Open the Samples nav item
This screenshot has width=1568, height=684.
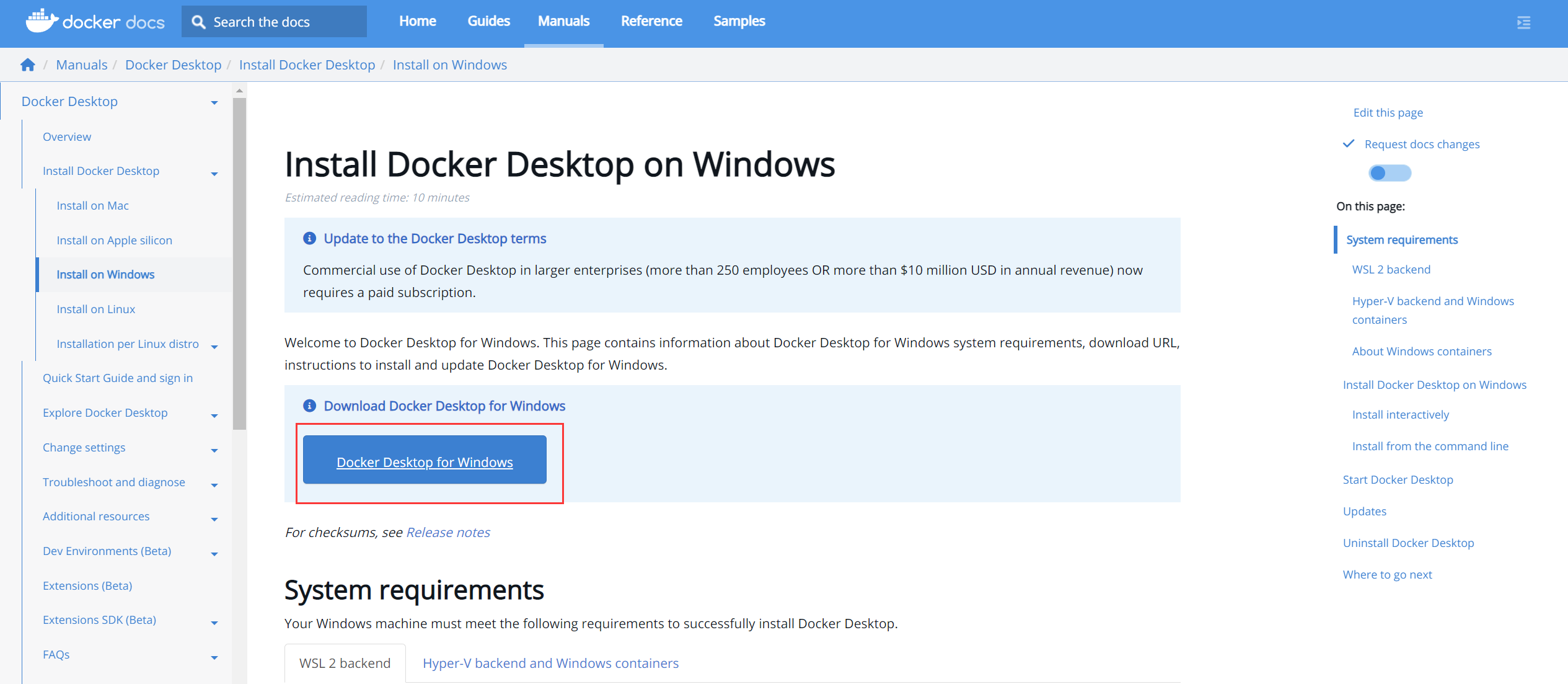click(739, 21)
